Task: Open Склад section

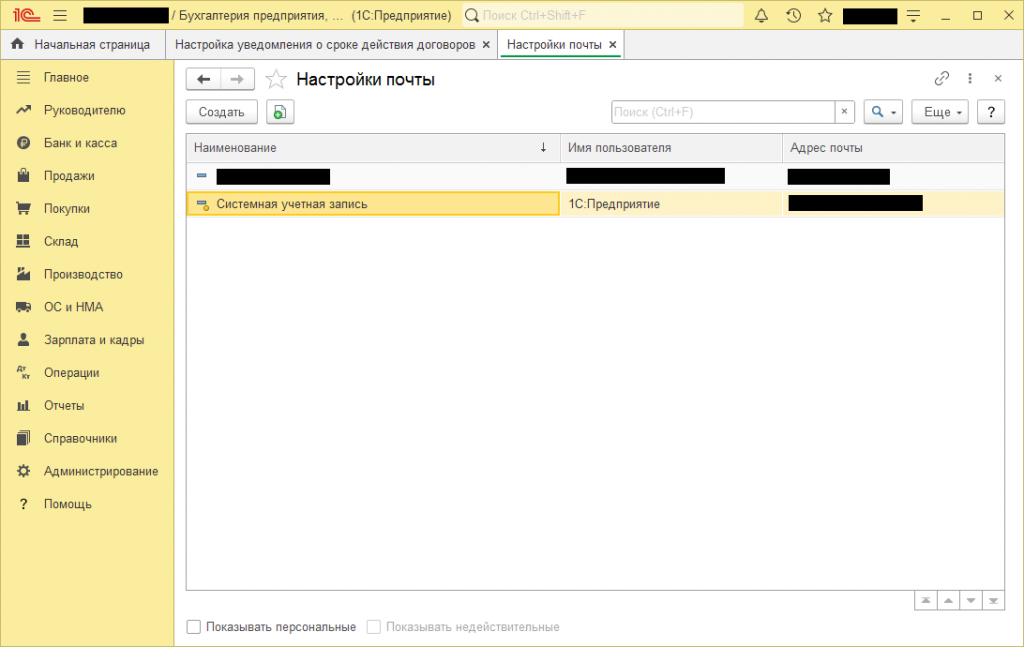Action: tap(61, 241)
